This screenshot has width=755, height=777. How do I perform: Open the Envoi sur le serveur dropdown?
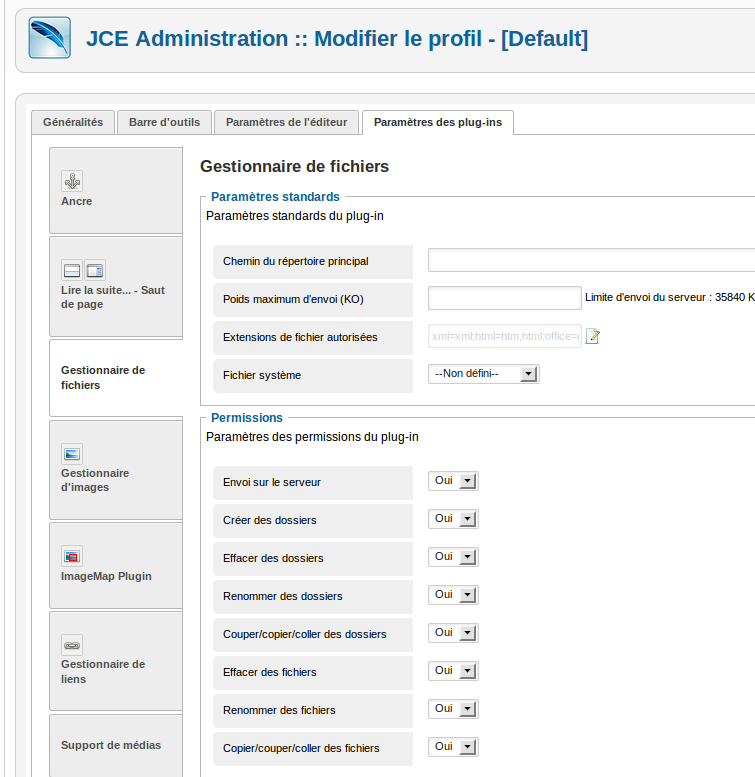point(453,481)
